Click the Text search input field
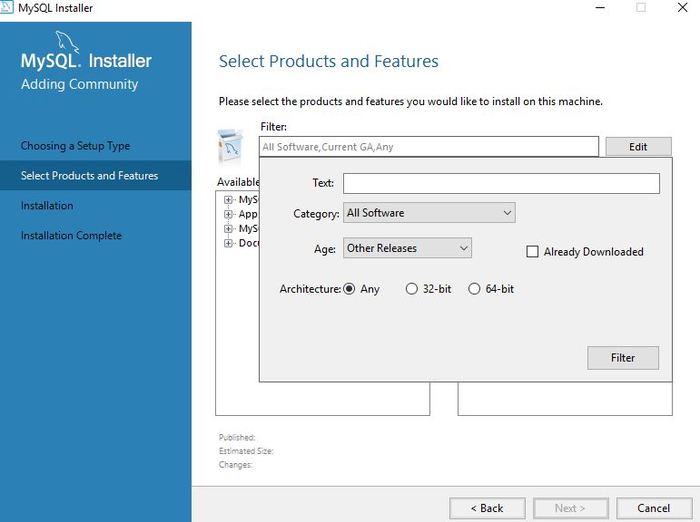 [501, 183]
